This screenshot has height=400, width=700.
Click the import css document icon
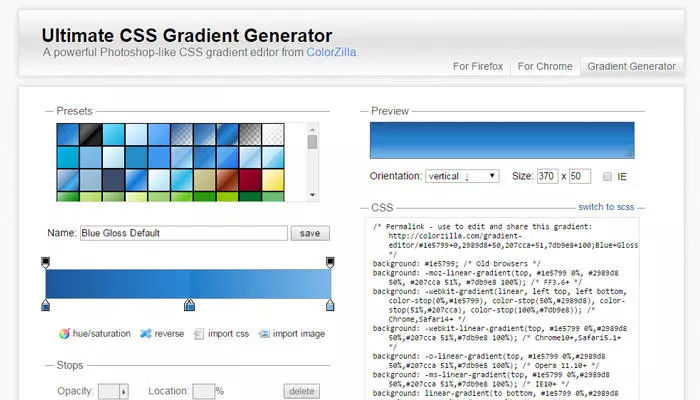[199, 333]
